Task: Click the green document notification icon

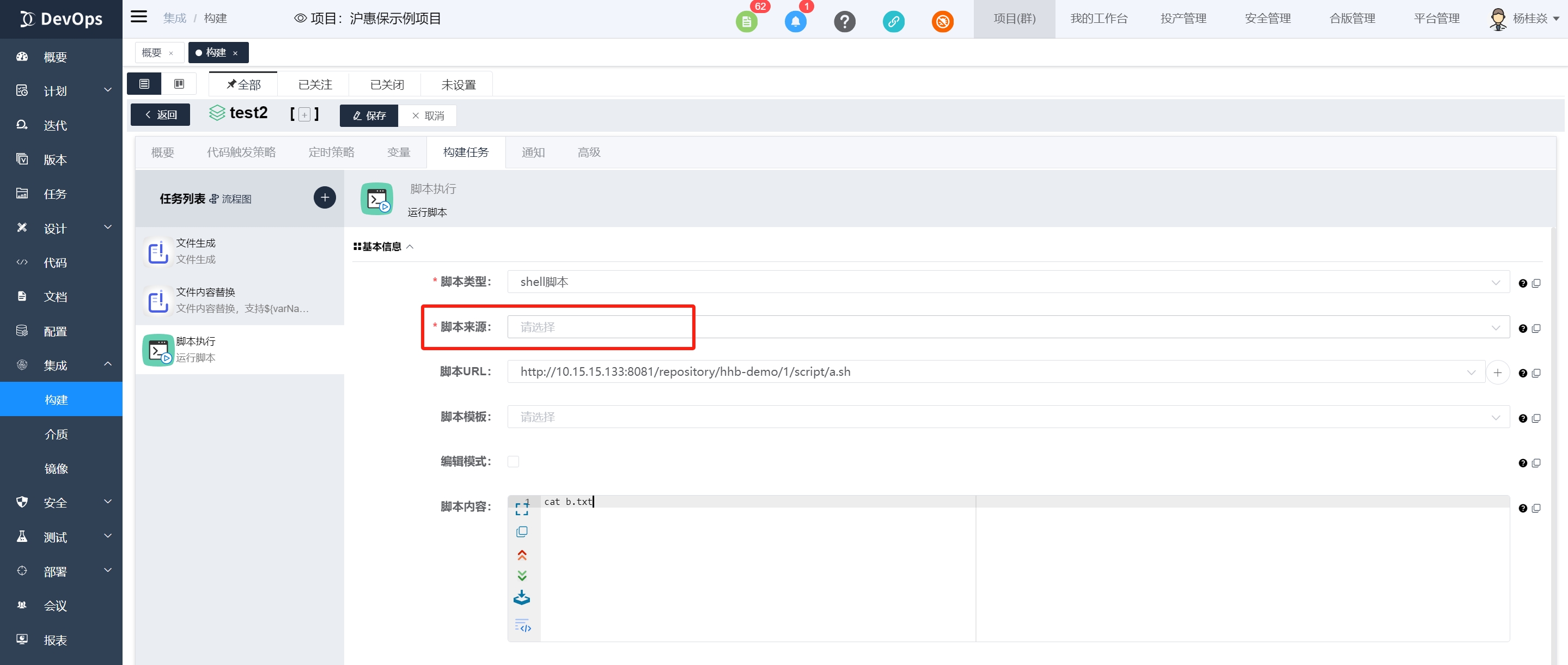Action: pos(746,22)
